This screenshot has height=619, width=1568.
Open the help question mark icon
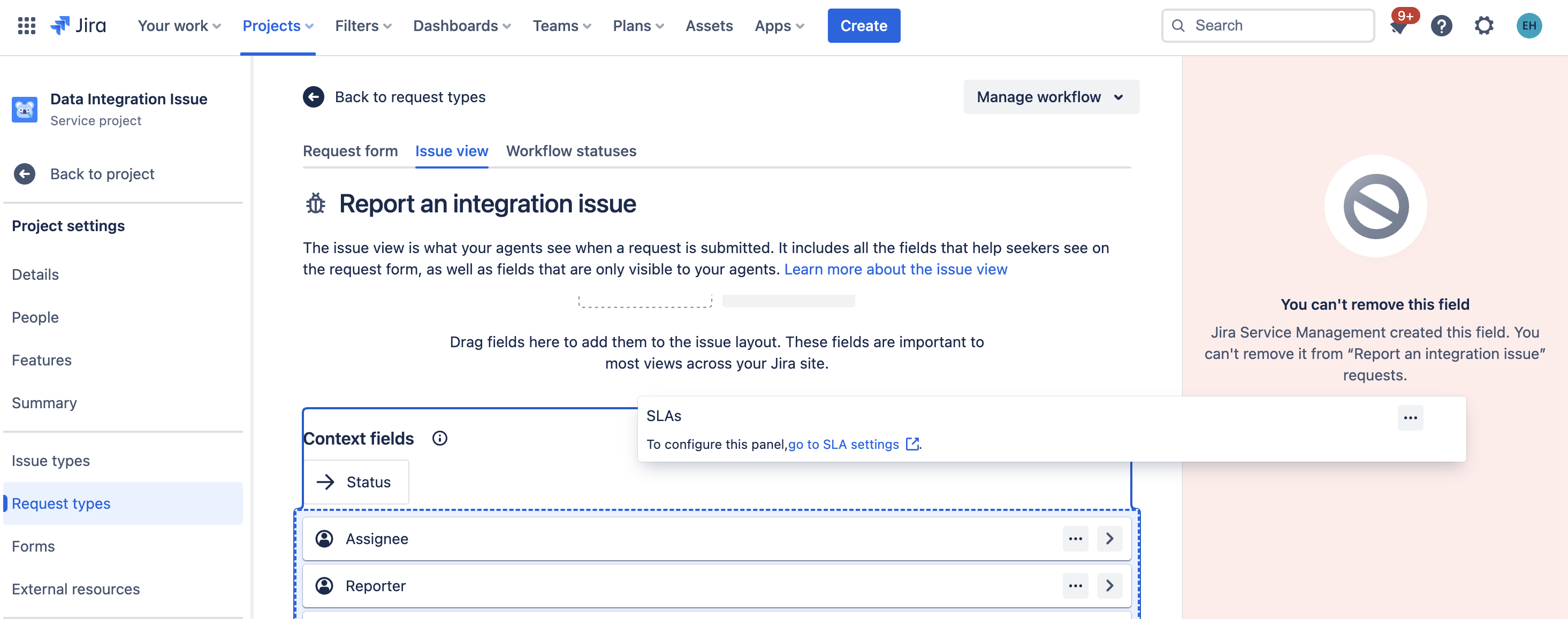(x=1441, y=26)
